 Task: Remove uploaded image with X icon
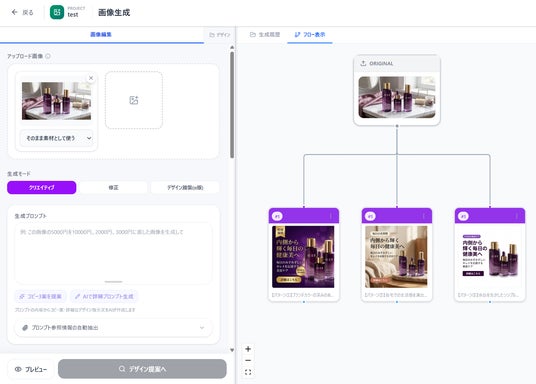(91, 78)
